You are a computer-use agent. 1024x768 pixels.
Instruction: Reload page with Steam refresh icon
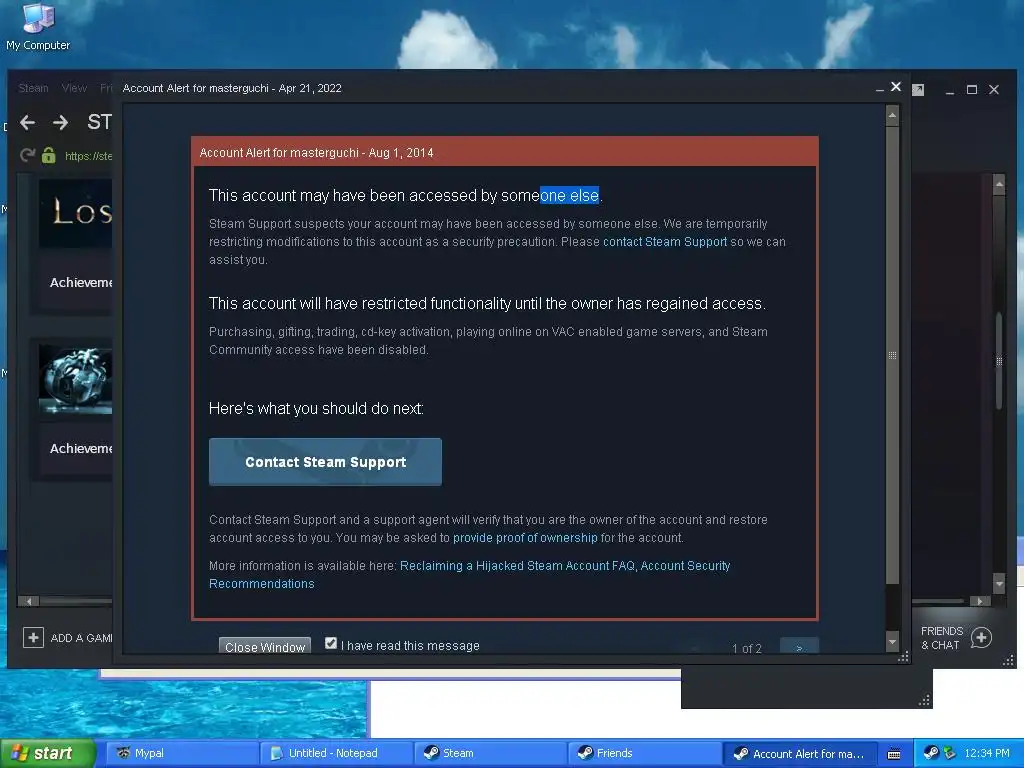[27, 155]
